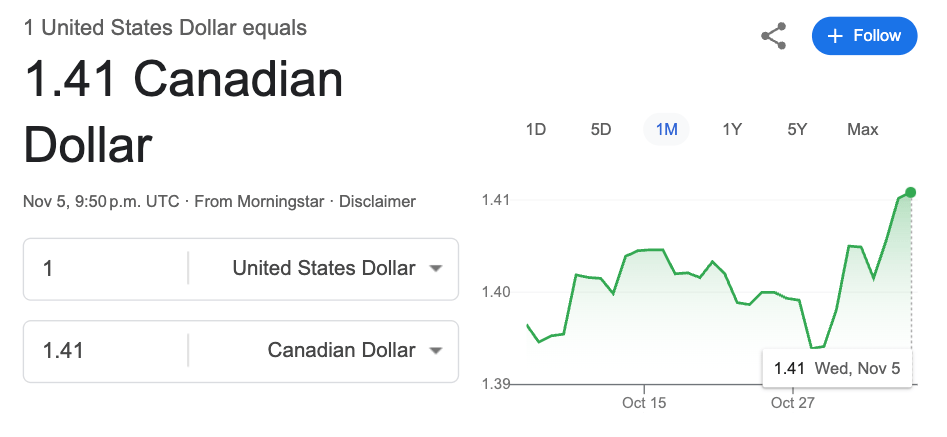Open the Disclaimer link
The height and width of the screenshot is (437, 947).
point(377,201)
